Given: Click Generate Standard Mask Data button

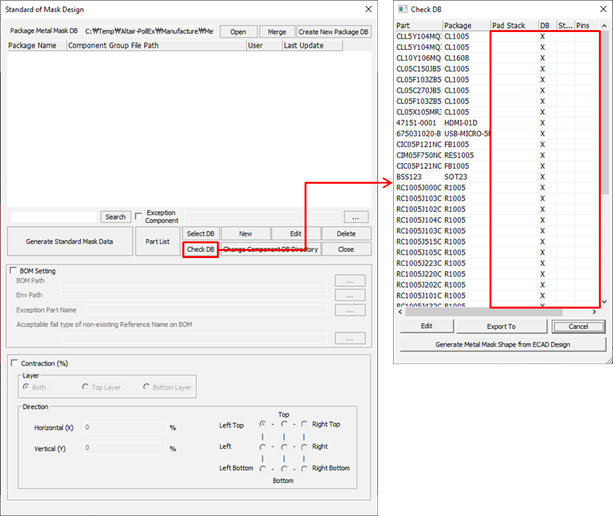Looking at the screenshot, I should pos(69,241).
